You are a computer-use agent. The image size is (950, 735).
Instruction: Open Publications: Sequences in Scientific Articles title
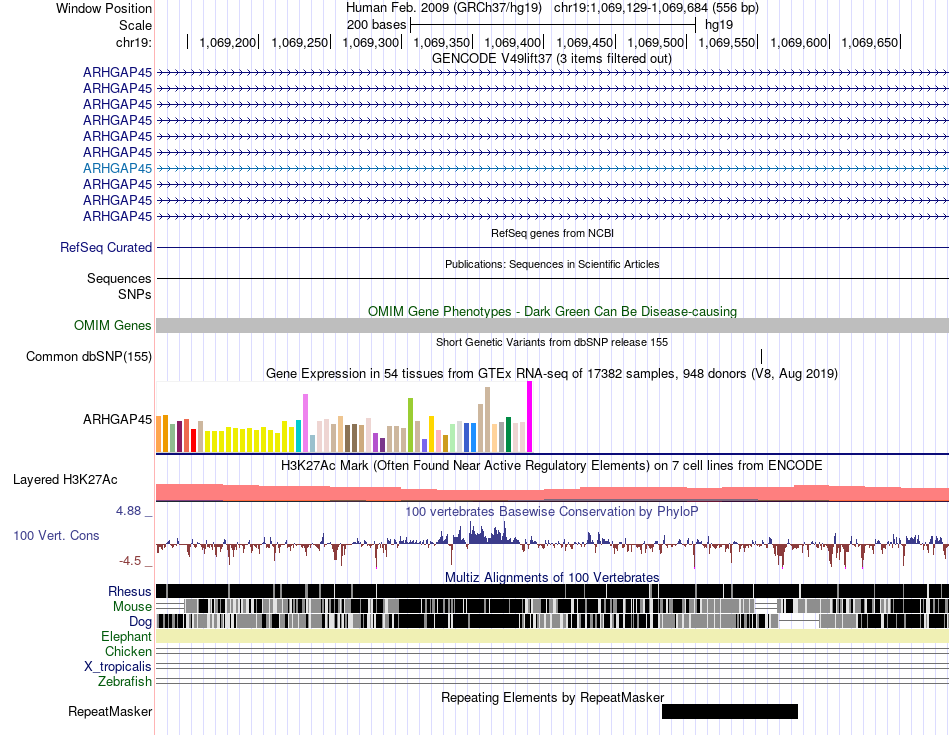click(x=552, y=264)
